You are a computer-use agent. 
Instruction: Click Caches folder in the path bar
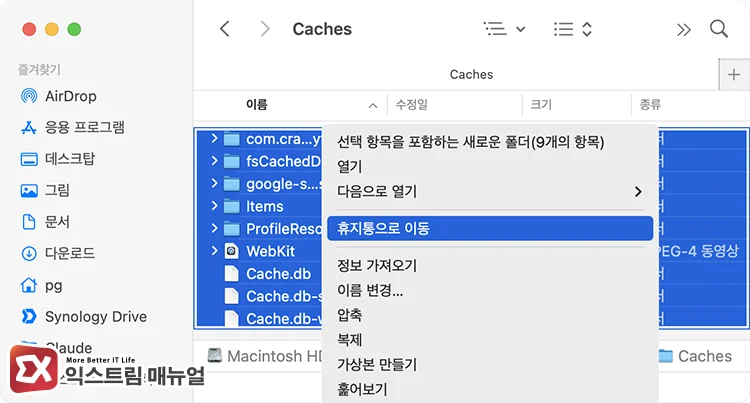[x=695, y=356]
